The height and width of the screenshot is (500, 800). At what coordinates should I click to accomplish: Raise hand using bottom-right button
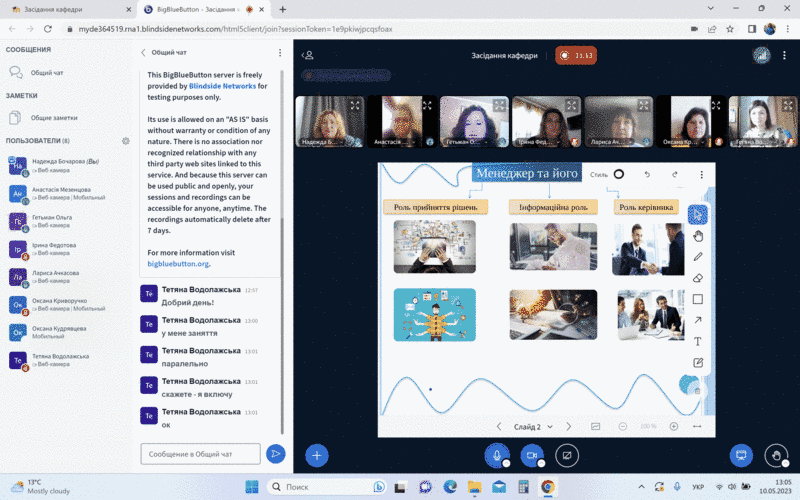(777, 455)
